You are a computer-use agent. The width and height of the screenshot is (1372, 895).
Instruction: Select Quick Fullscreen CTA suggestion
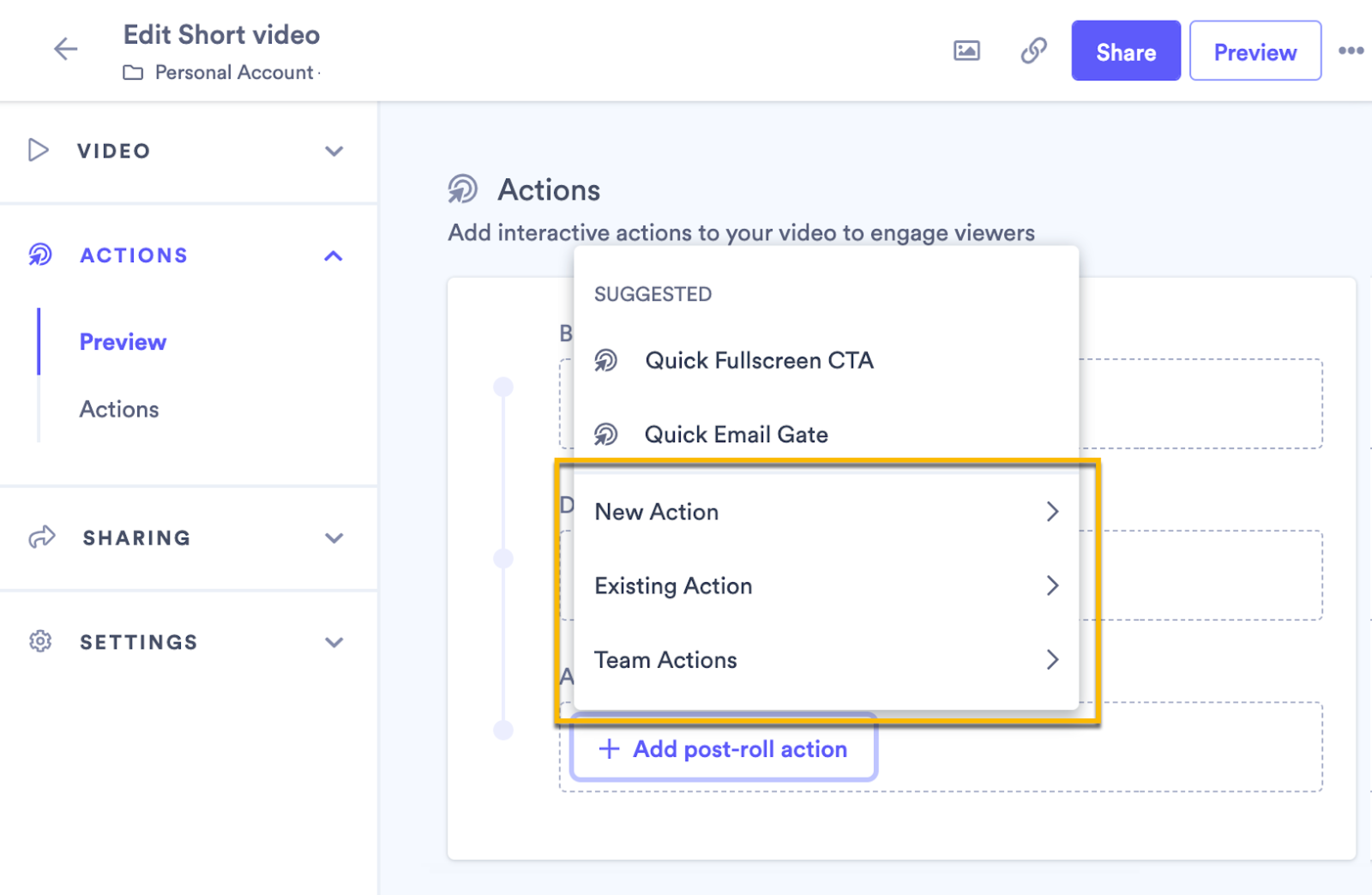point(826,361)
